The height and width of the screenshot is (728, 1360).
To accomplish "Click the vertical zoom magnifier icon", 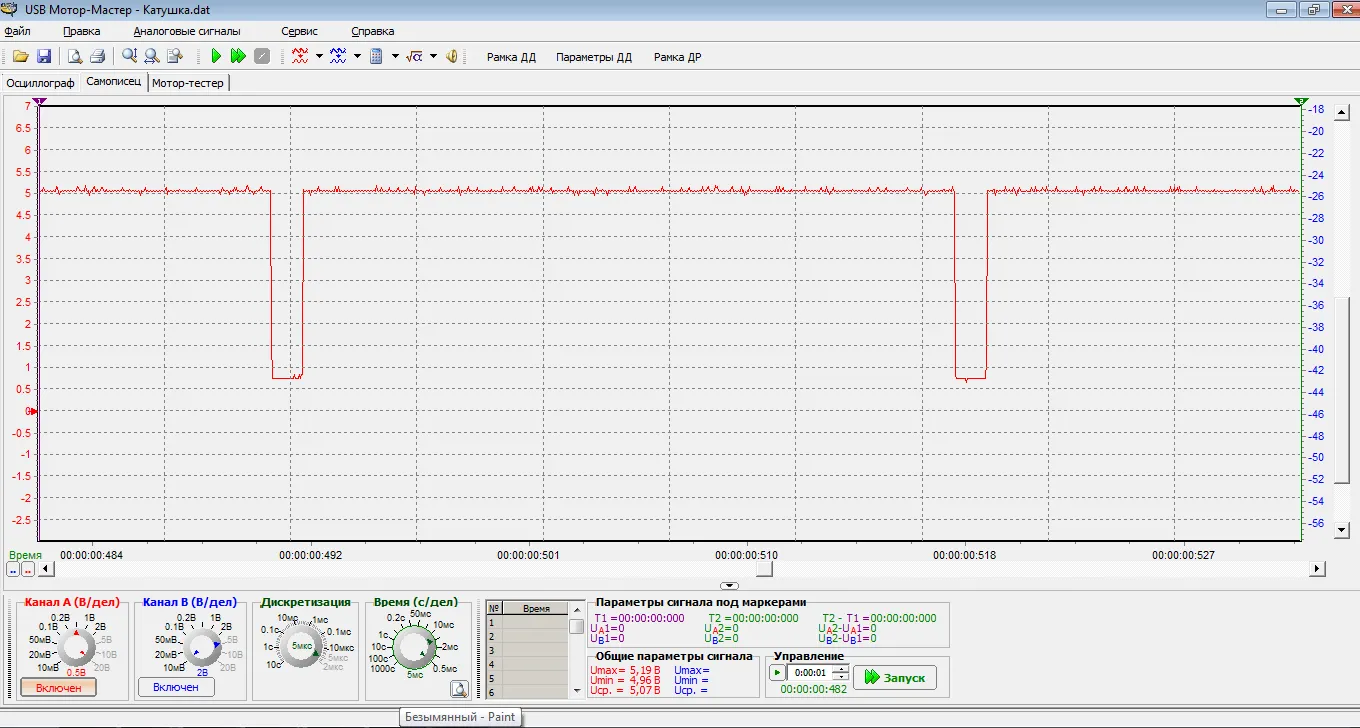I will [x=129, y=57].
